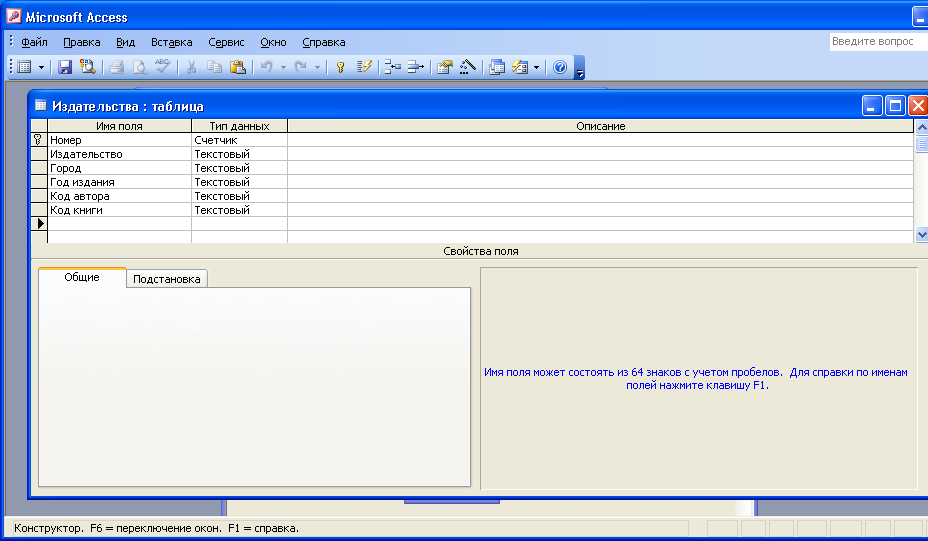This screenshot has height=541, width=928.
Task: Click the Redo arrow icon
Action: coord(301,67)
